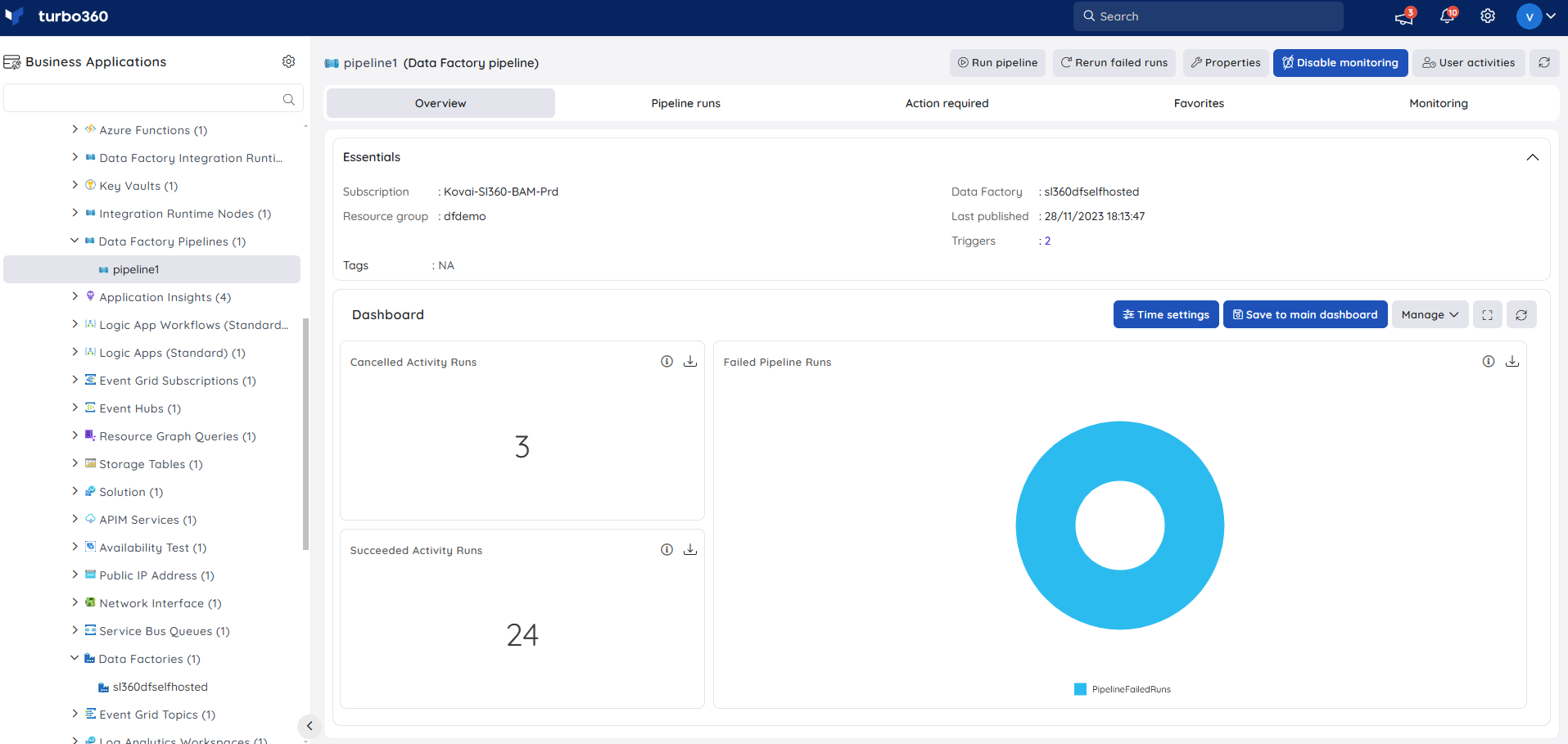Click the Key Vaults icon in tree
Image resolution: width=1568 pixels, height=744 pixels.
point(90,185)
